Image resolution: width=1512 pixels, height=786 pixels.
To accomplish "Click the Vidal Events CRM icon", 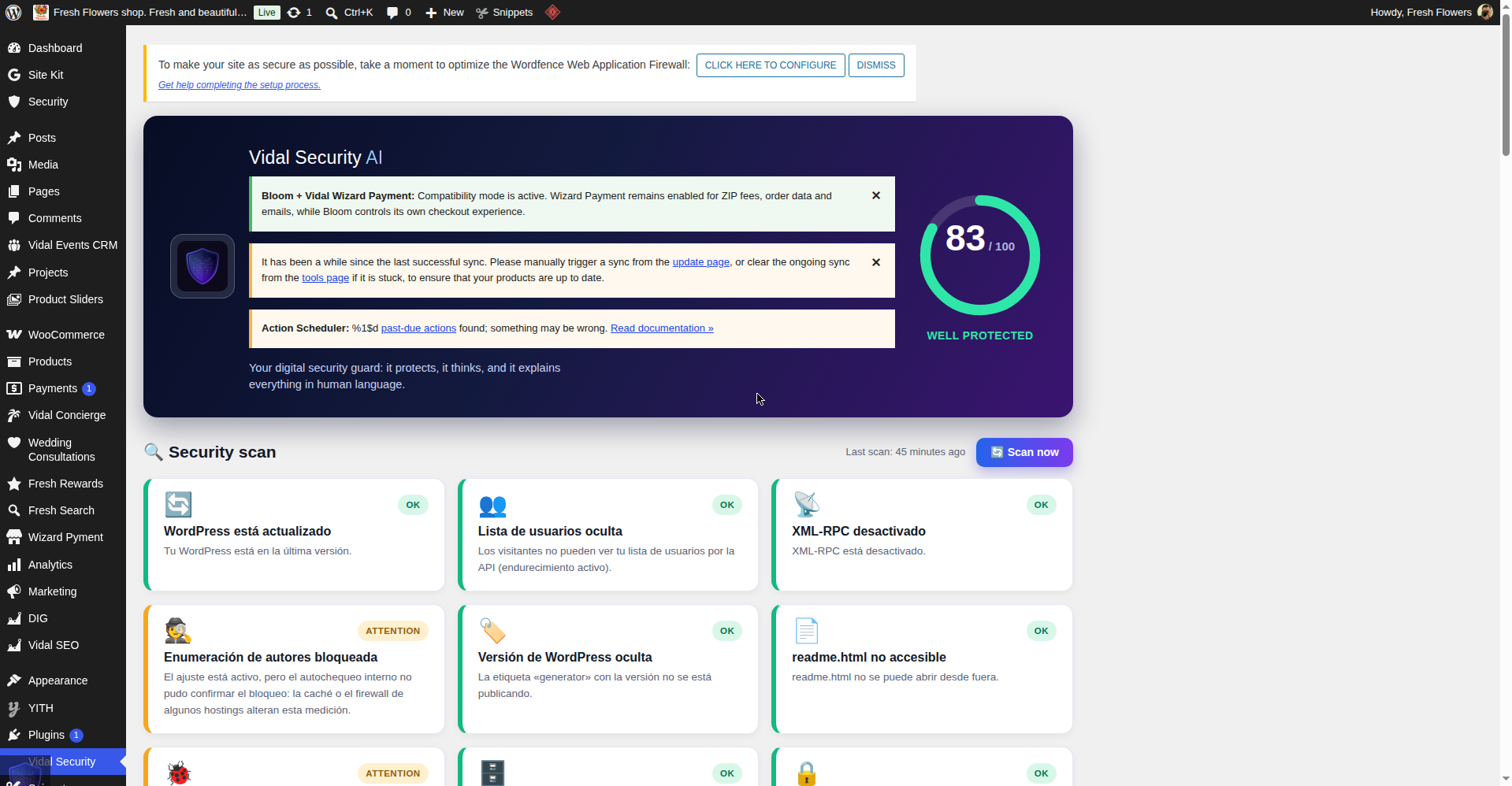I will pos(14,245).
